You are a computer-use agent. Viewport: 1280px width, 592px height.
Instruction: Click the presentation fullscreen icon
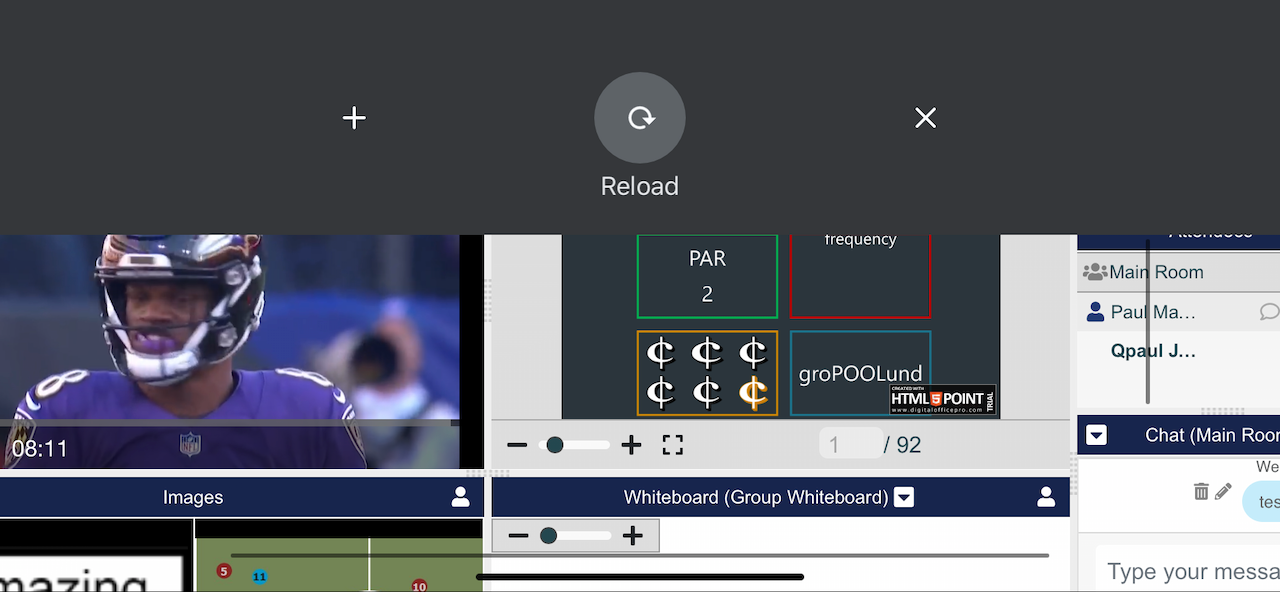click(673, 445)
